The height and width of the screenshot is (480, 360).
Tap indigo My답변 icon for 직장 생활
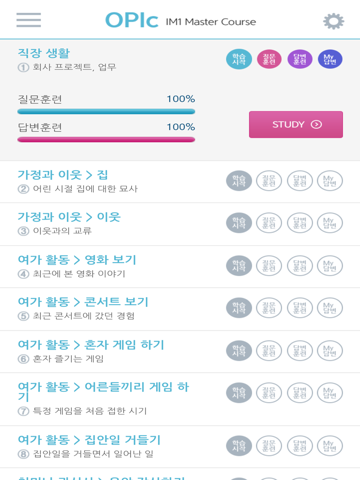pyautogui.click(x=330, y=59)
